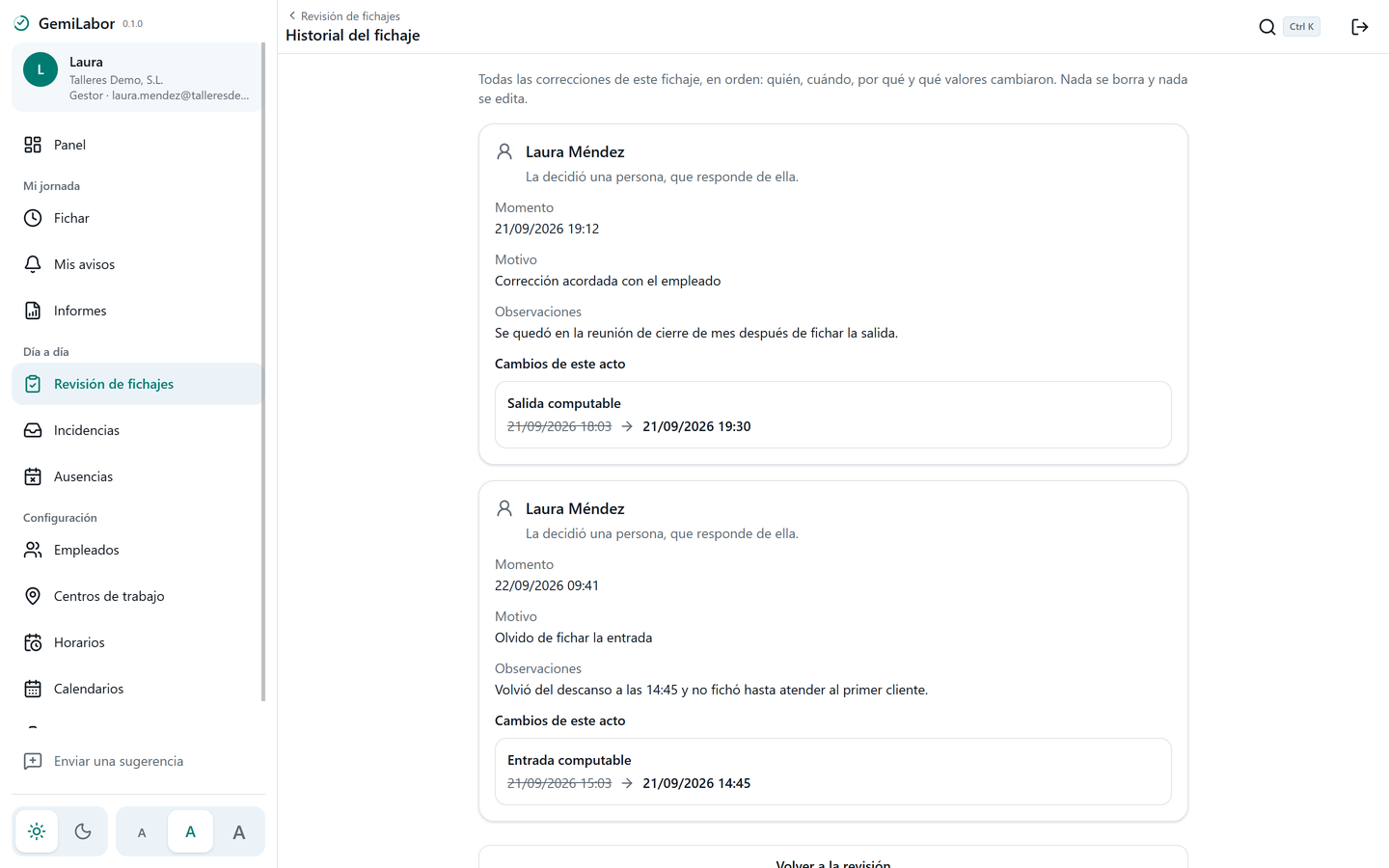Click the sidebar scrollbar
Image resolution: width=1389 pixels, height=868 pixels.
pos(263,372)
